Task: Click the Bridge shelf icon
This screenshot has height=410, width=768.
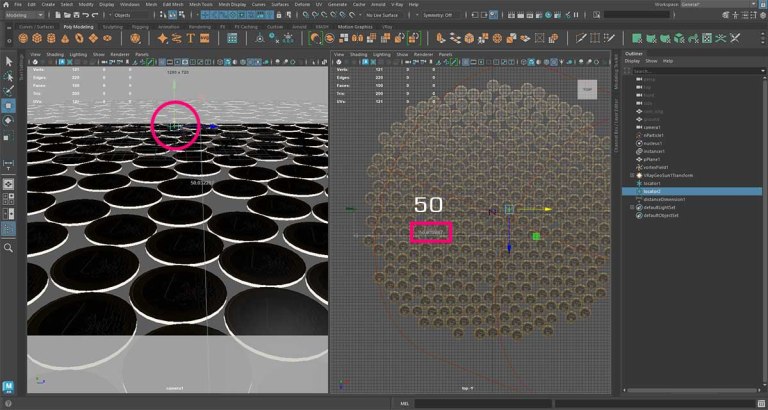Action: (455, 38)
